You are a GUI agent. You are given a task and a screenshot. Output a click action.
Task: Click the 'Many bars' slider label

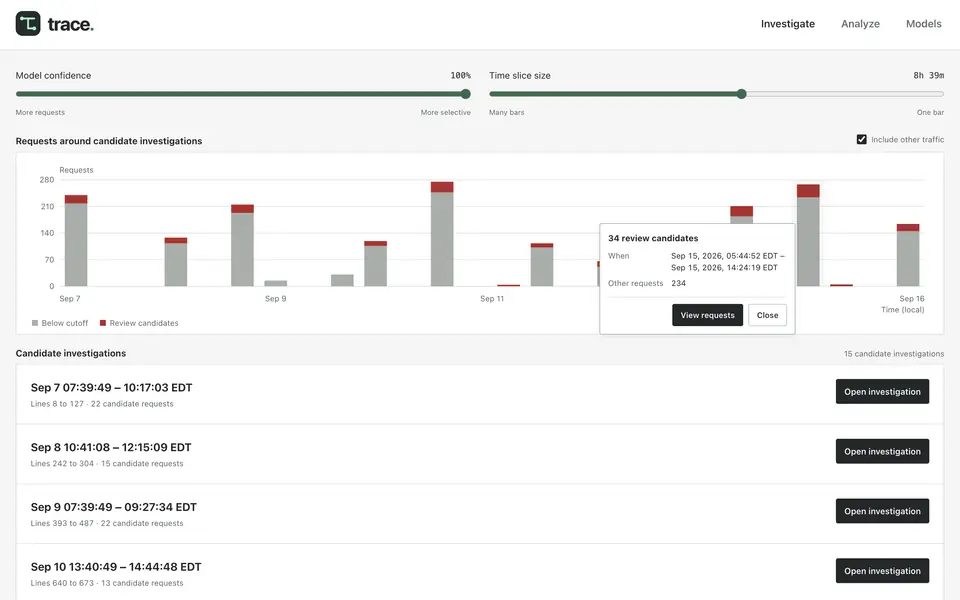coord(506,112)
